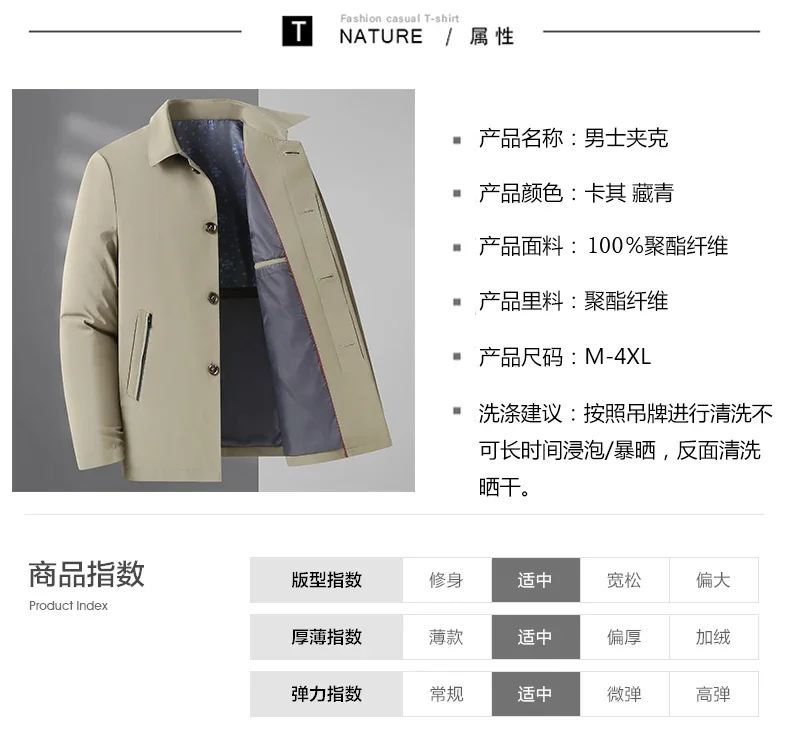Image resolution: width=790 pixels, height=737 pixels.
Task: Select 偏厚 thickness option
Action: [x=624, y=637]
